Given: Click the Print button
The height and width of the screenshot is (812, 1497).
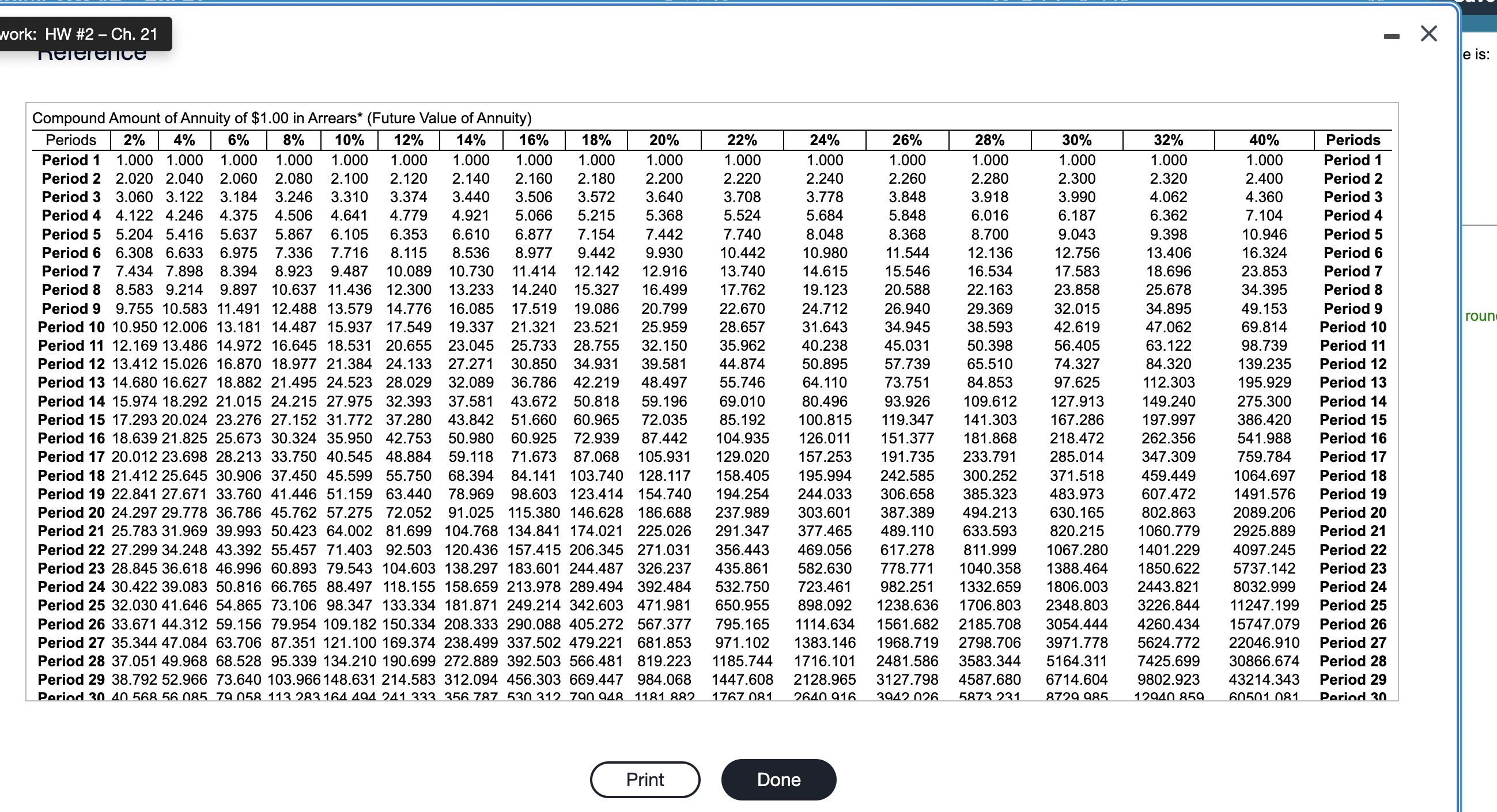Looking at the screenshot, I should point(644,780).
